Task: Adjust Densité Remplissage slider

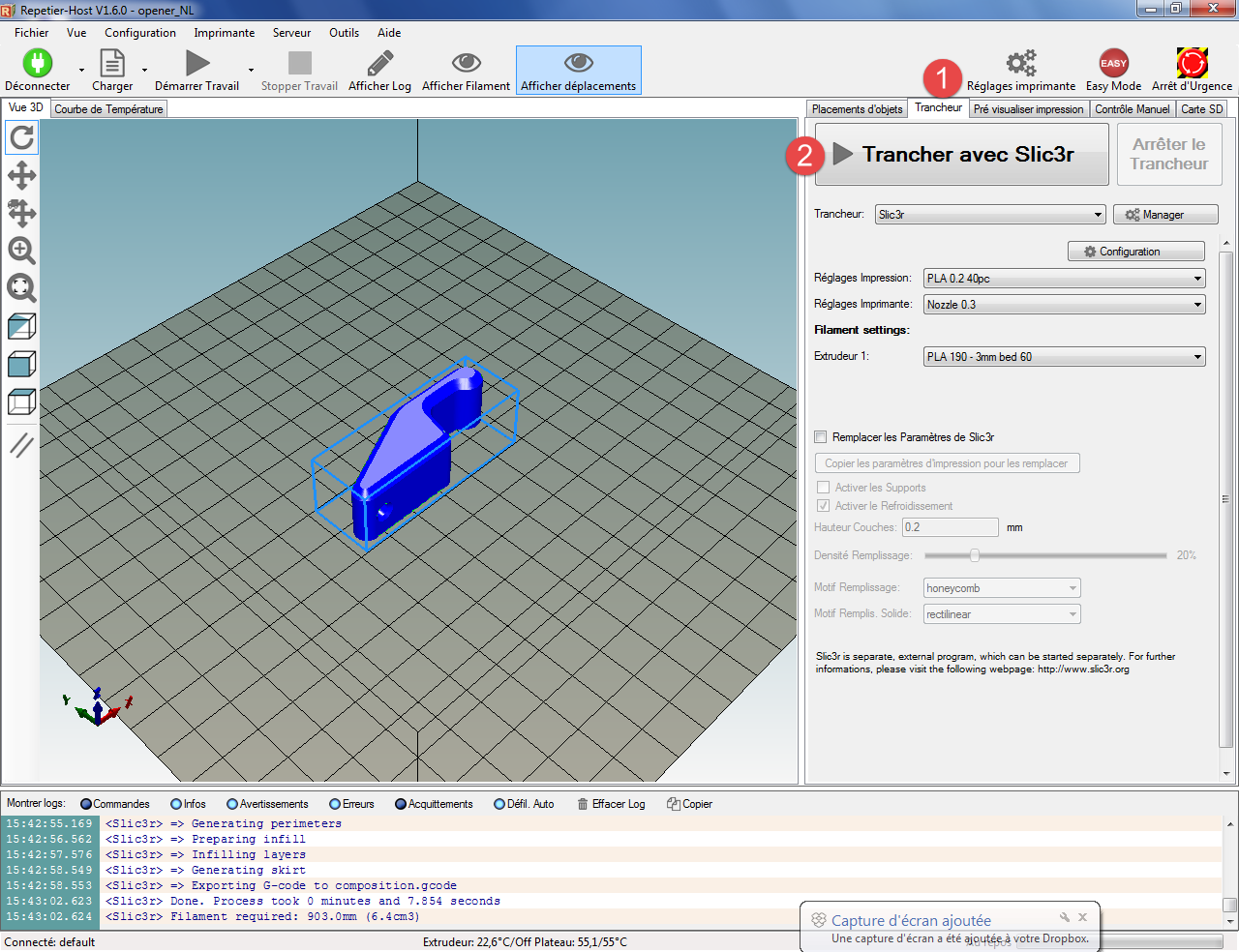Action: 1045,555
